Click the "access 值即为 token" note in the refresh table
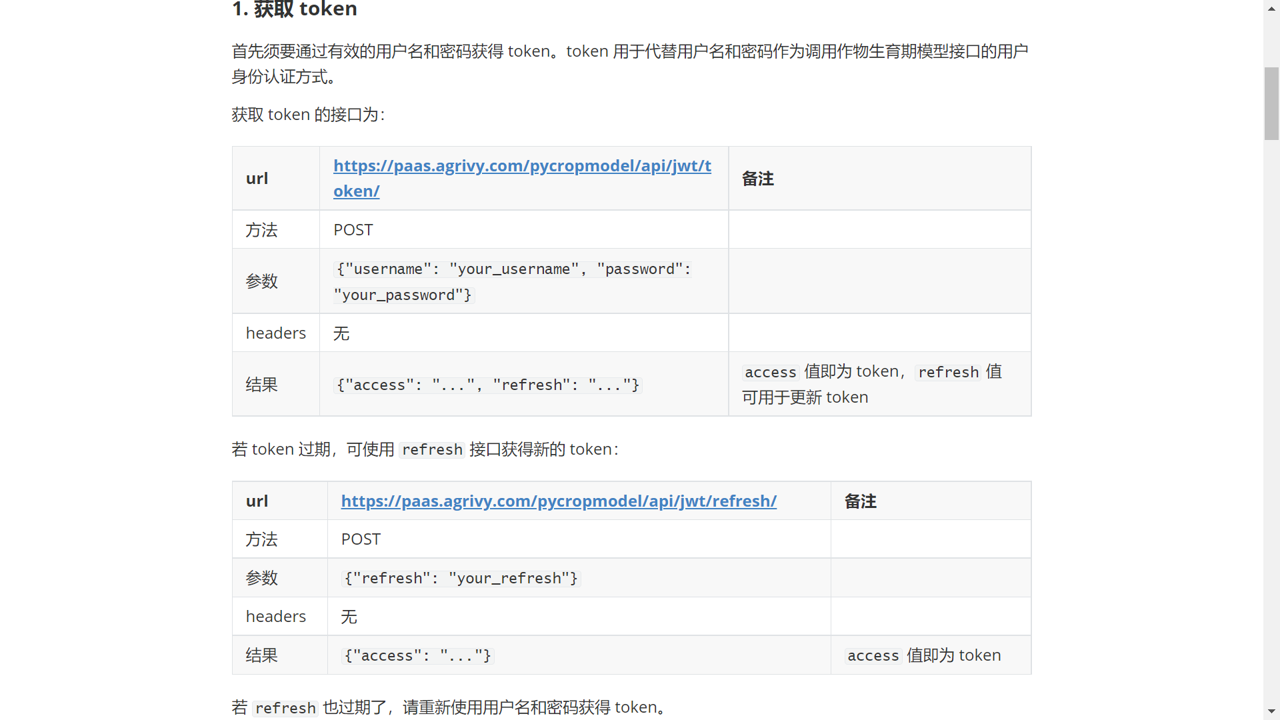 pos(923,656)
